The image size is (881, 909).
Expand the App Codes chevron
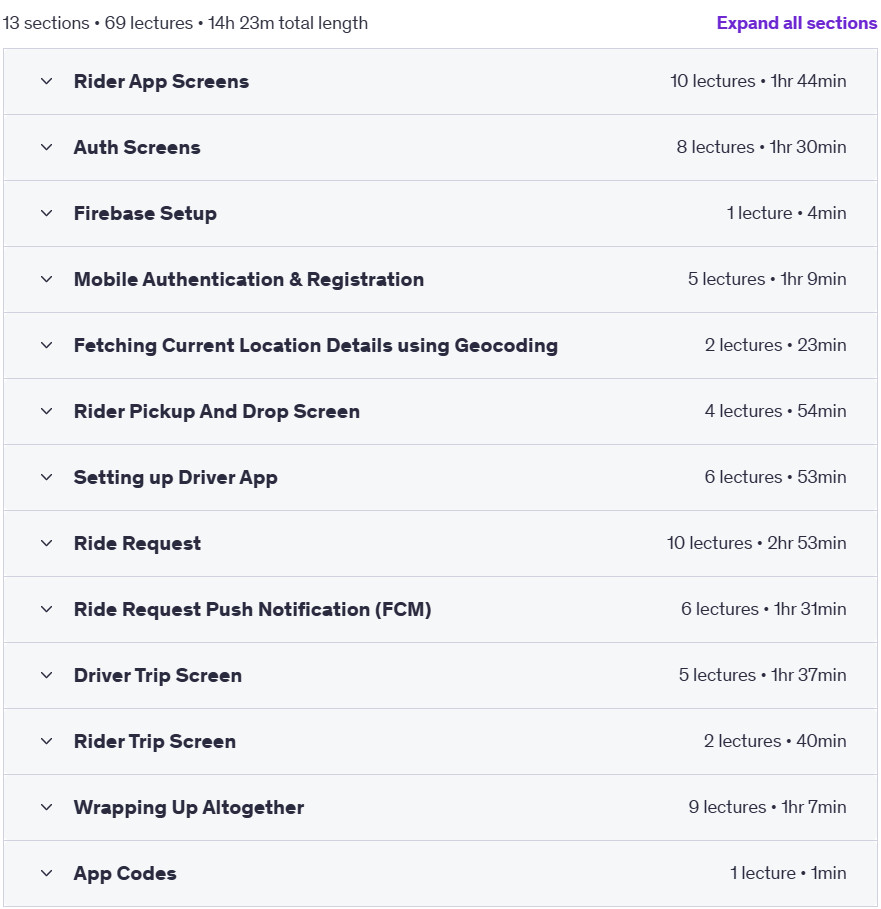[x=47, y=874]
